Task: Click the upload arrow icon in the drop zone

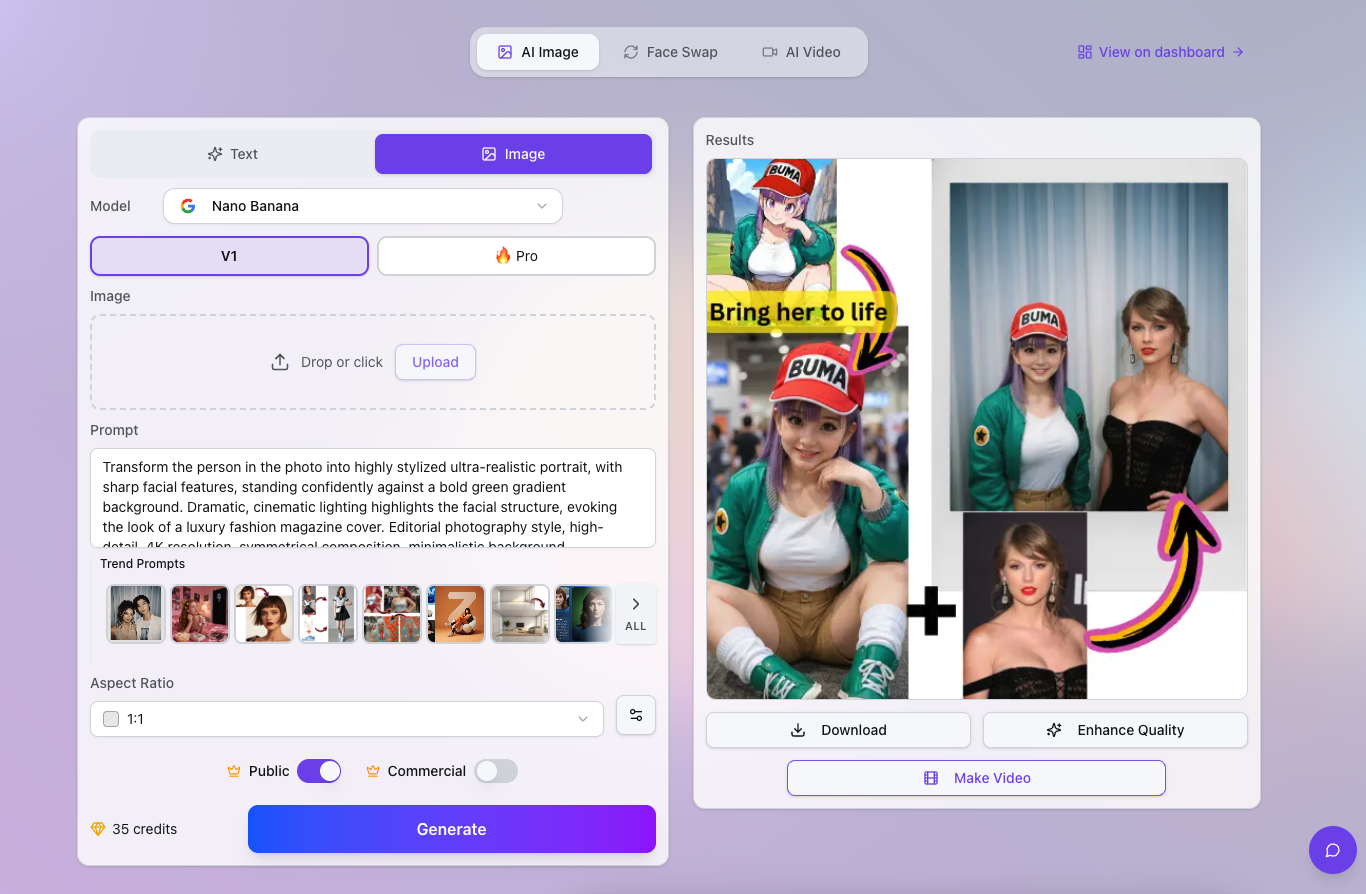Action: tap(280, 362)
